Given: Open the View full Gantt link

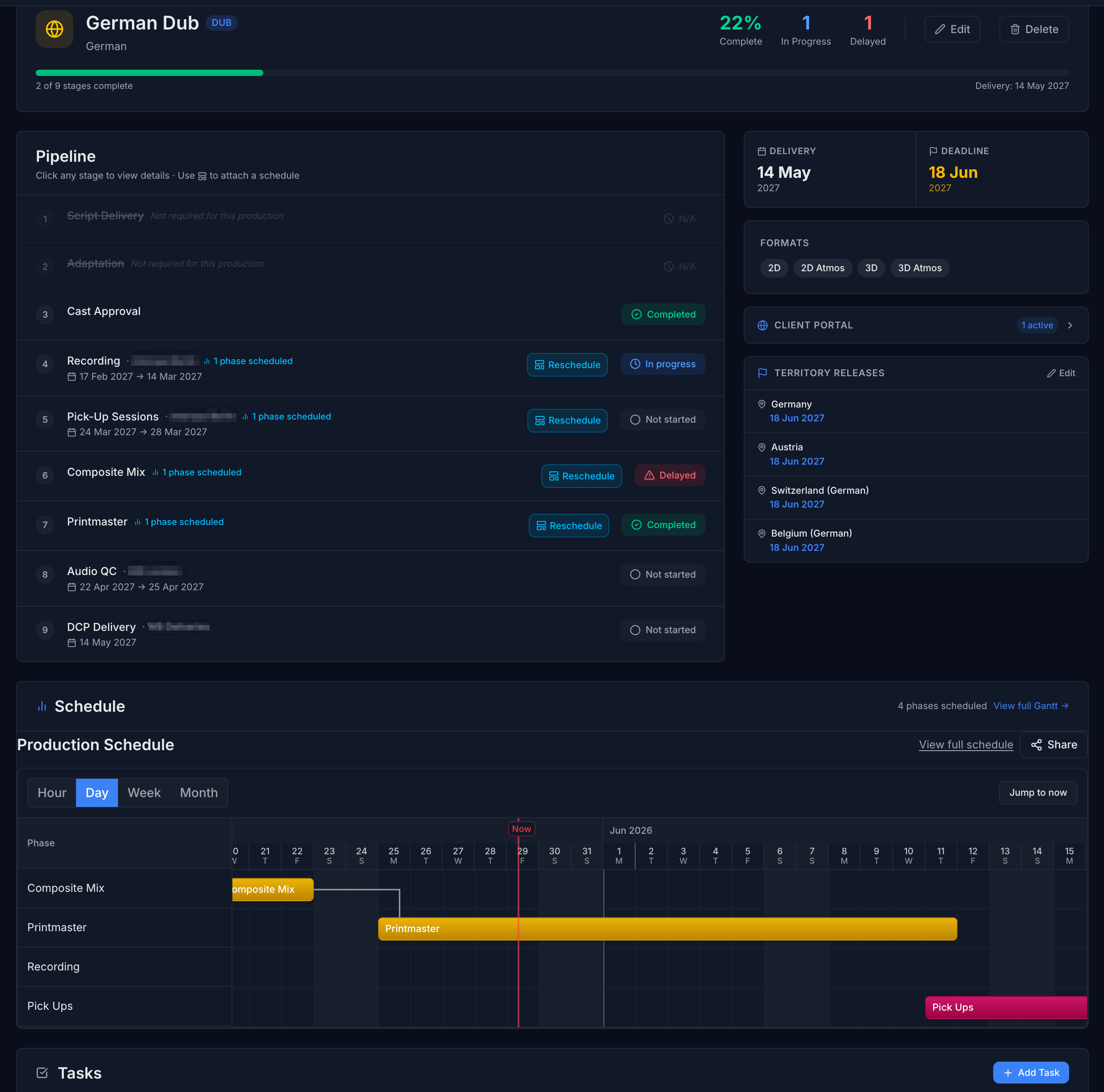Looking at the screenshot, I should pyautogui.click(x=1030, y=706).
